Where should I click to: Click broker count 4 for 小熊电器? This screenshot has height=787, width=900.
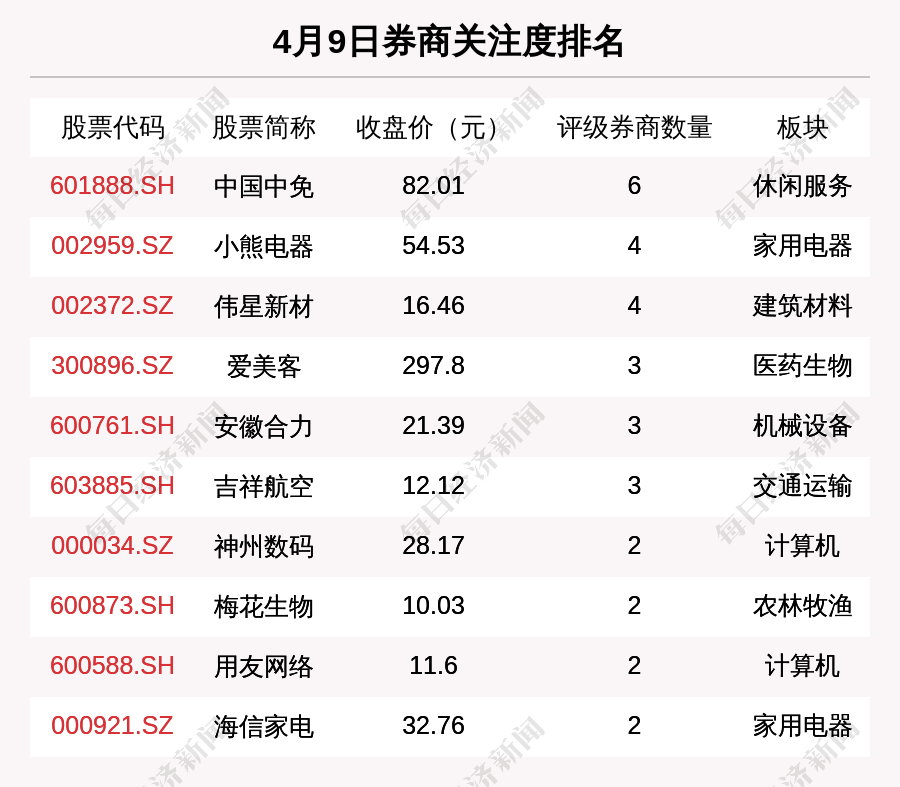coord(634,246)
